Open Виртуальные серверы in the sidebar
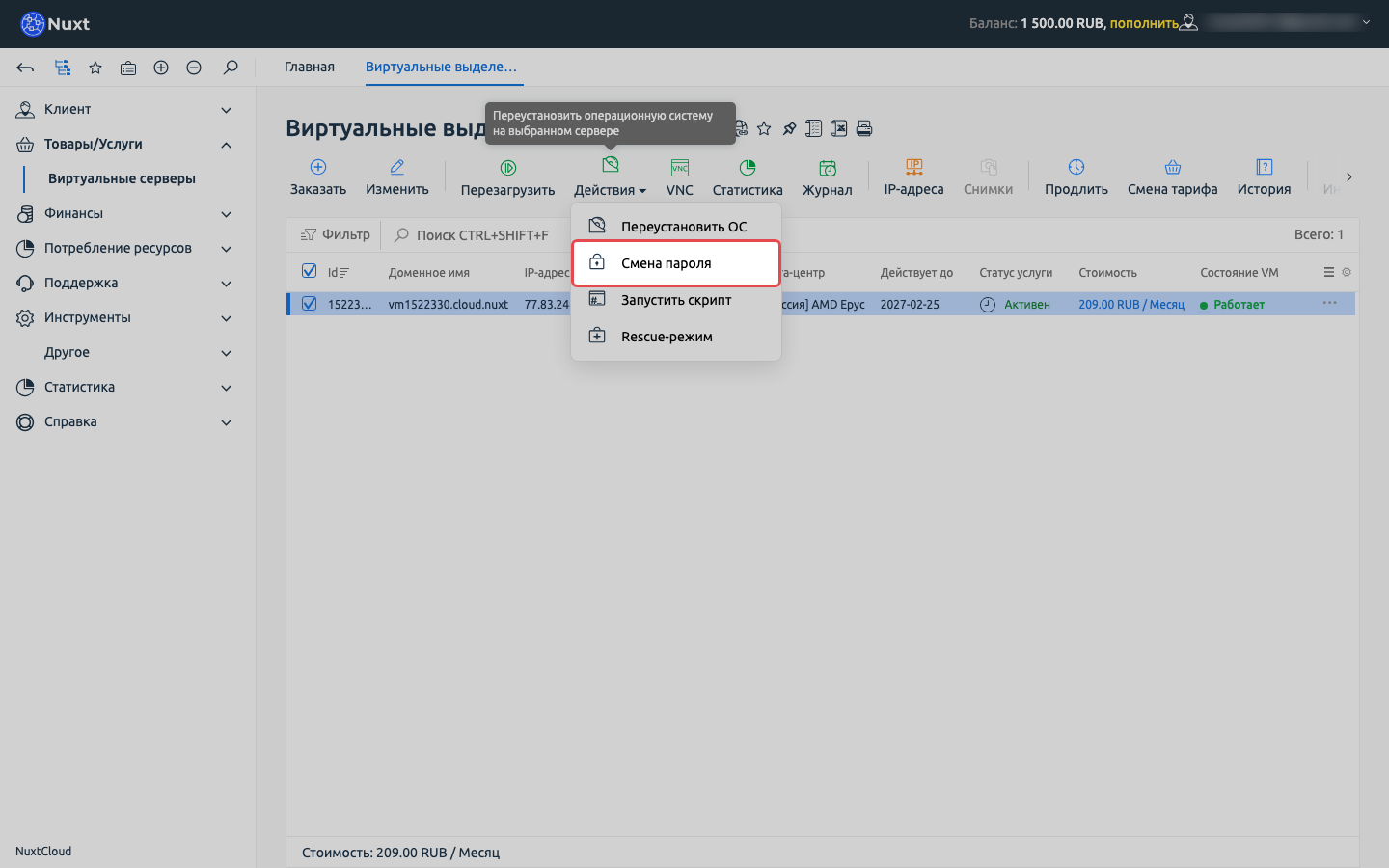 122,178
